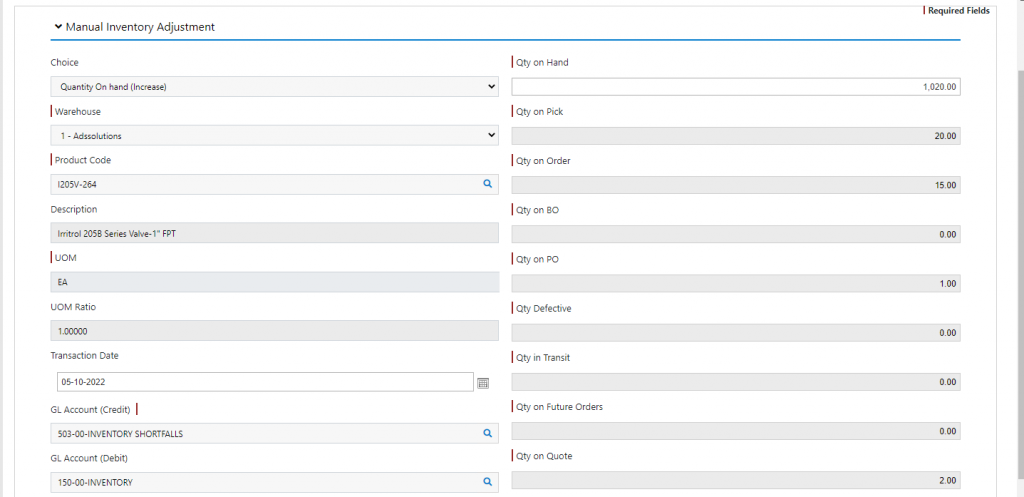Click the Qty on PO field
Image resolution: width=1024 pixels, height=497 pixels.
click(x=736, y=283)
